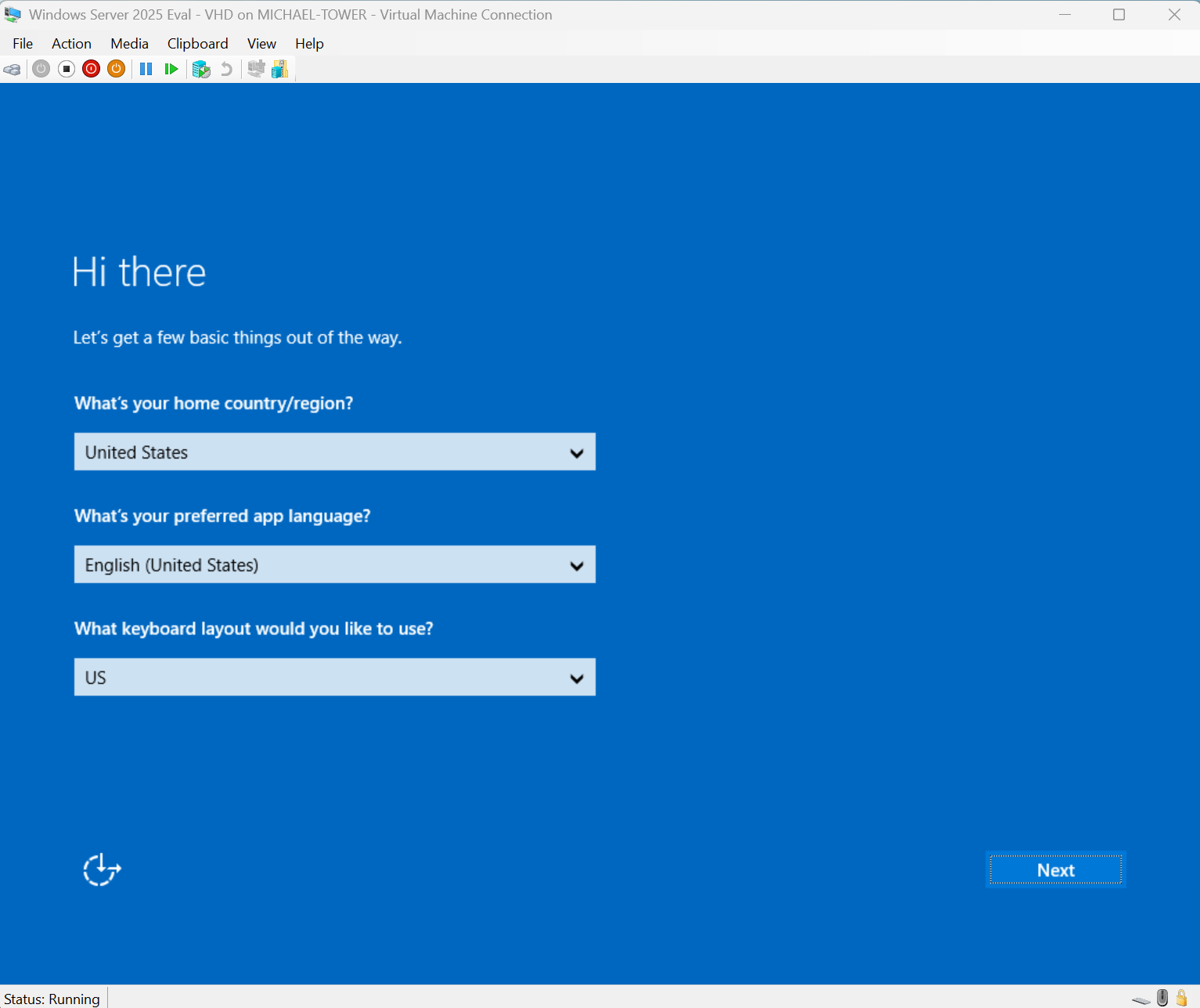Open the share zipped-file icon on the toolbar

click(x=279, y=69)
